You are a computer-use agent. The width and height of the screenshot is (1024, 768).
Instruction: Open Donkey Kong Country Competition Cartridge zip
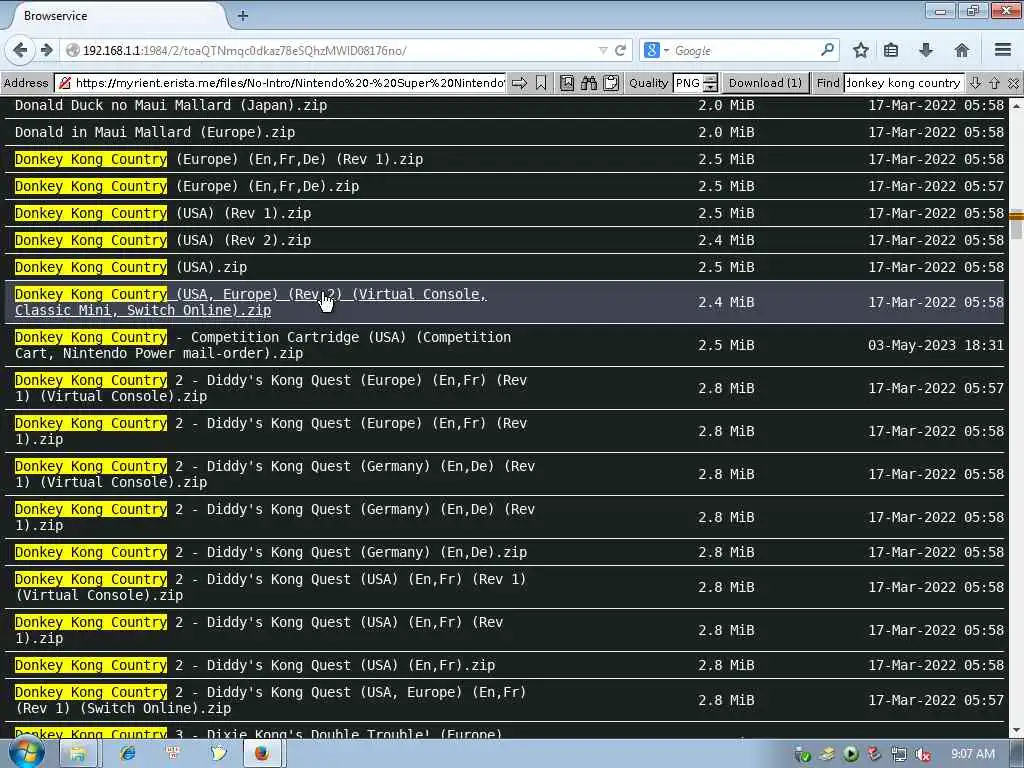(263, 345)
